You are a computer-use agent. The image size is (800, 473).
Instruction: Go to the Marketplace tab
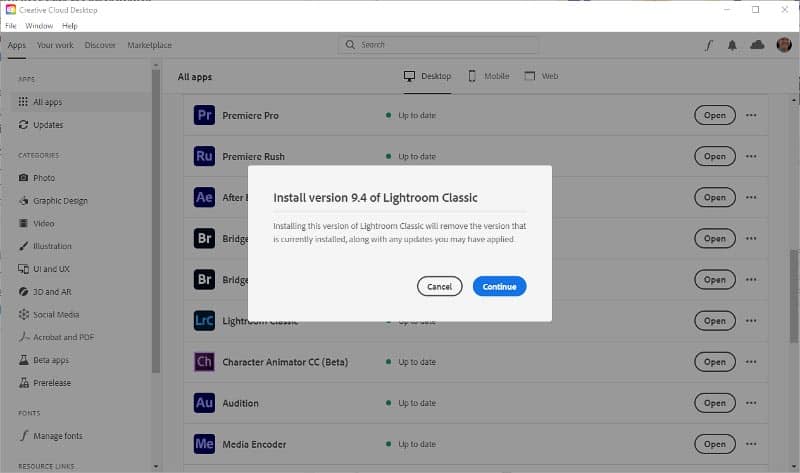point(149,45)
